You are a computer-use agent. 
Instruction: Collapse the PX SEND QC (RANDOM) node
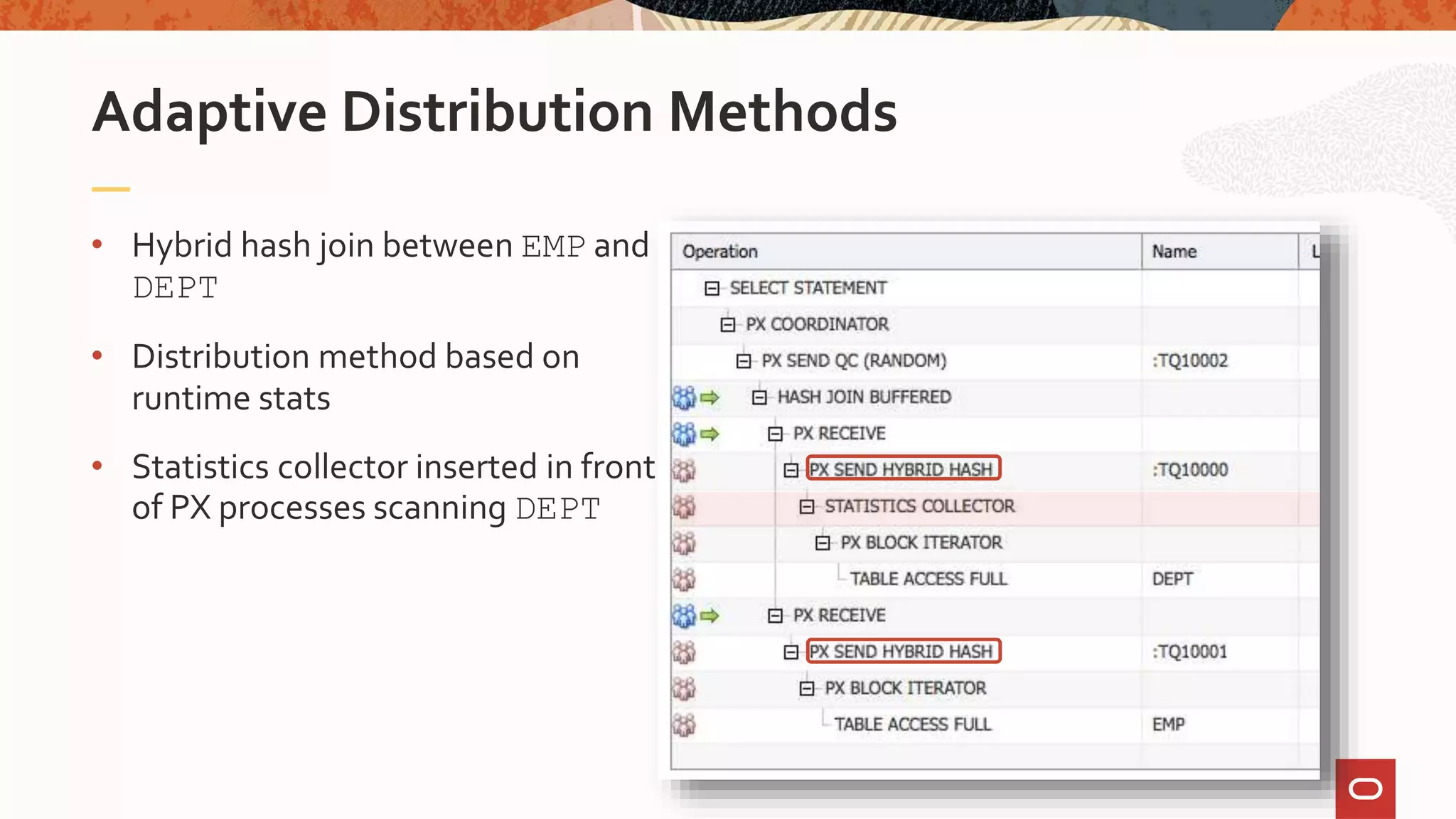coord(744,361)
